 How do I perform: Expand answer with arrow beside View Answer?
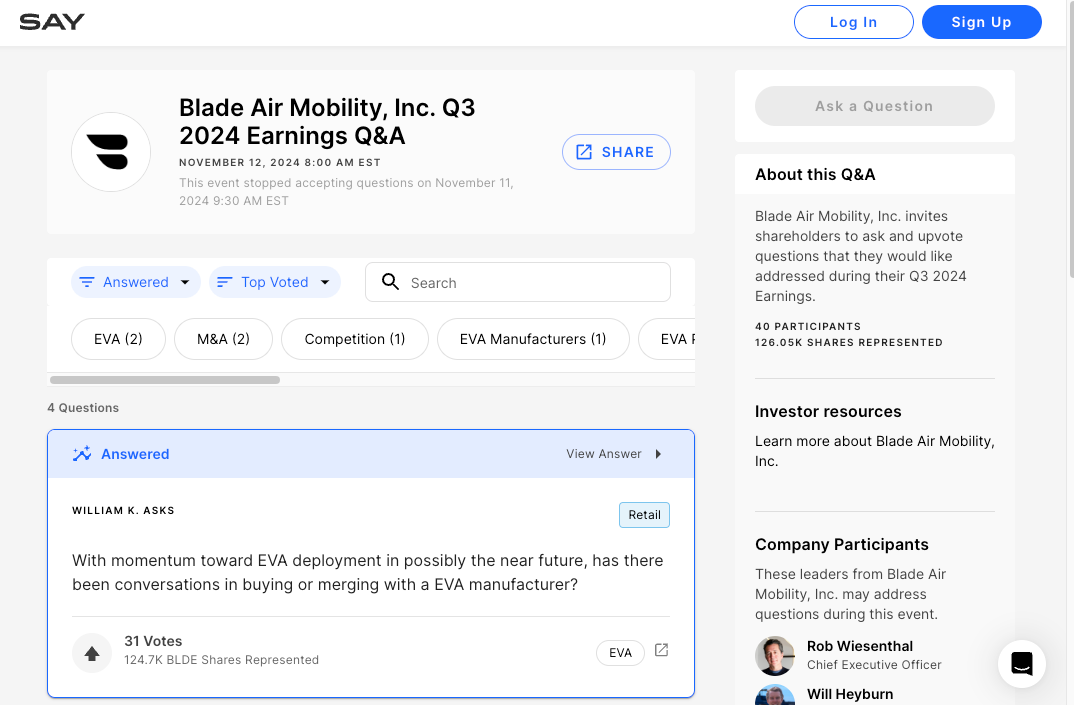[658, 454]
